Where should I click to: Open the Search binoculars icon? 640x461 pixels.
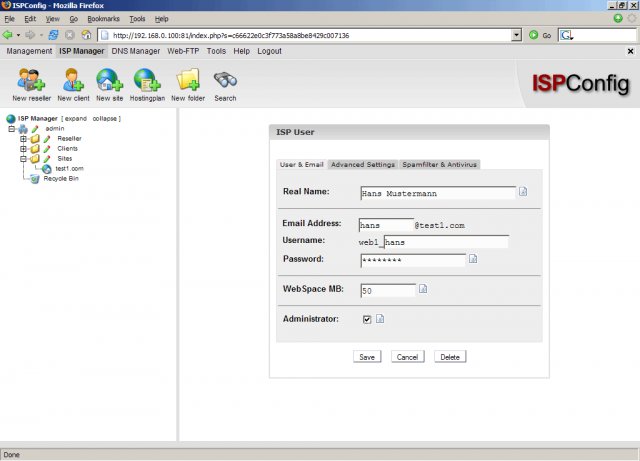[225, 80]
